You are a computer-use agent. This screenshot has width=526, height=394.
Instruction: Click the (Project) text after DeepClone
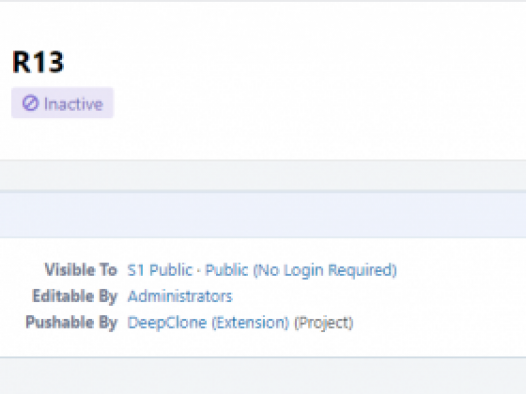[x=324, y=323]
